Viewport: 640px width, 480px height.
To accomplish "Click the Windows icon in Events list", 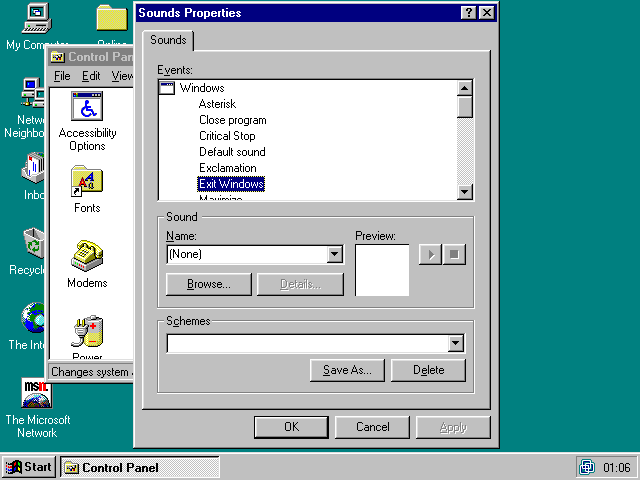I will (x=167, y=88).
